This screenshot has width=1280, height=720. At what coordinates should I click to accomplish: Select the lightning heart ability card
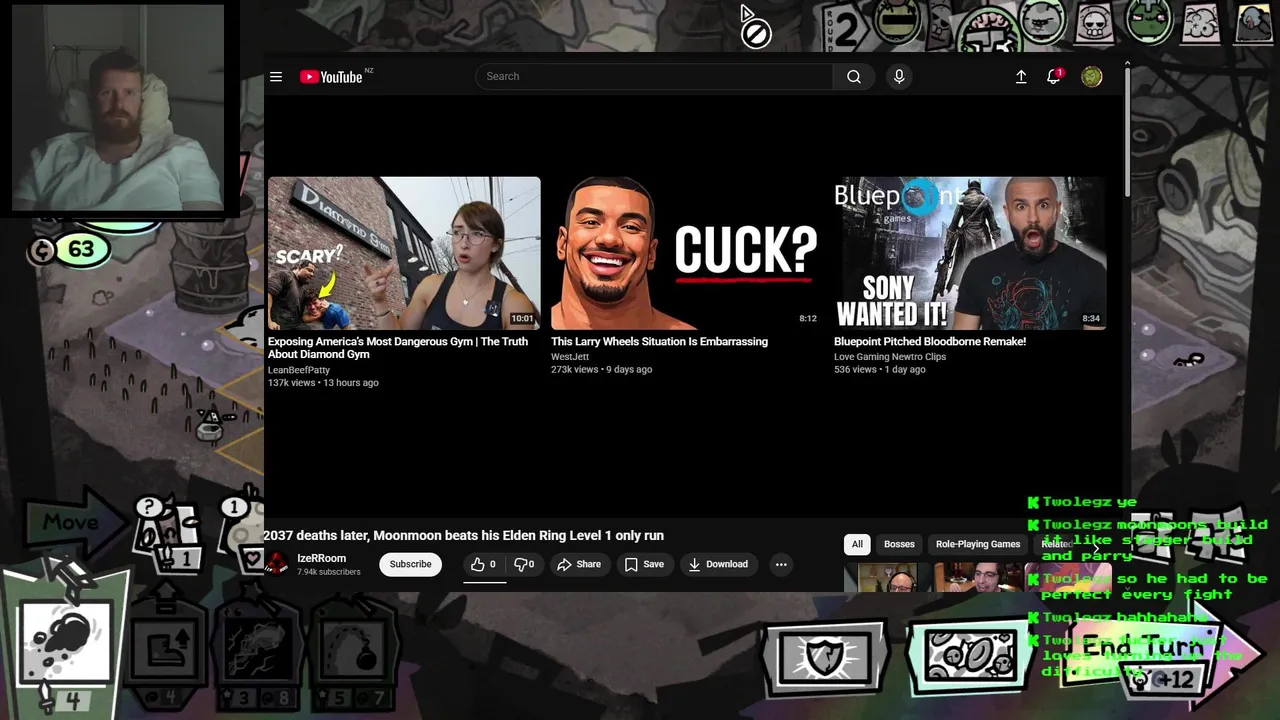(x=258, y=651)
